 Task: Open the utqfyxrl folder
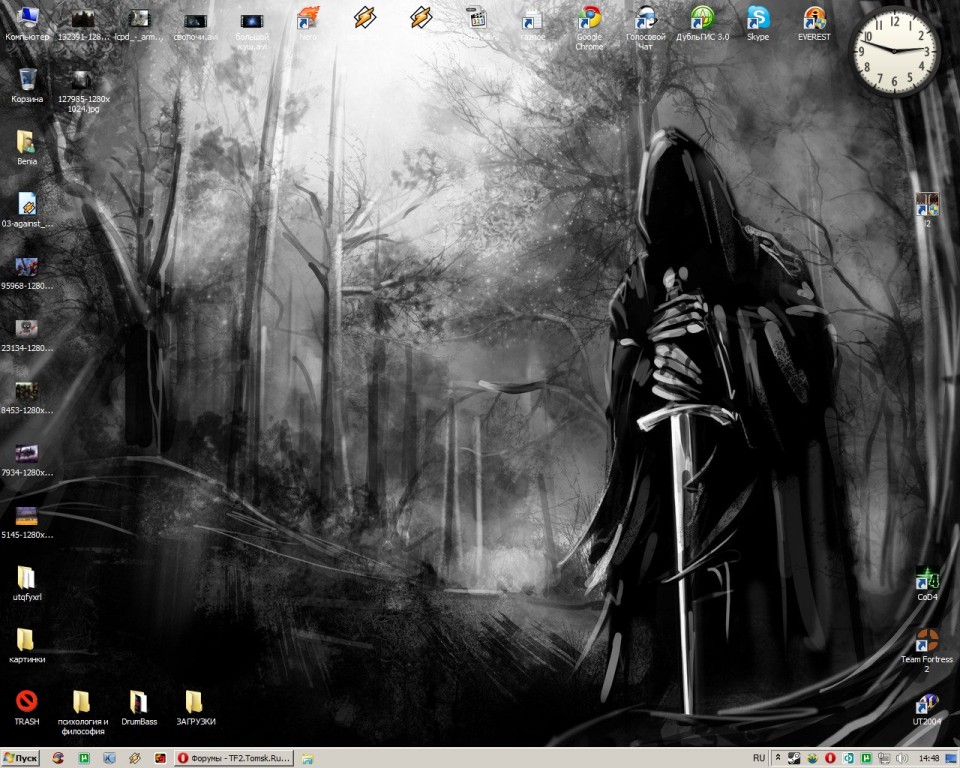click(x=27, y=583)
